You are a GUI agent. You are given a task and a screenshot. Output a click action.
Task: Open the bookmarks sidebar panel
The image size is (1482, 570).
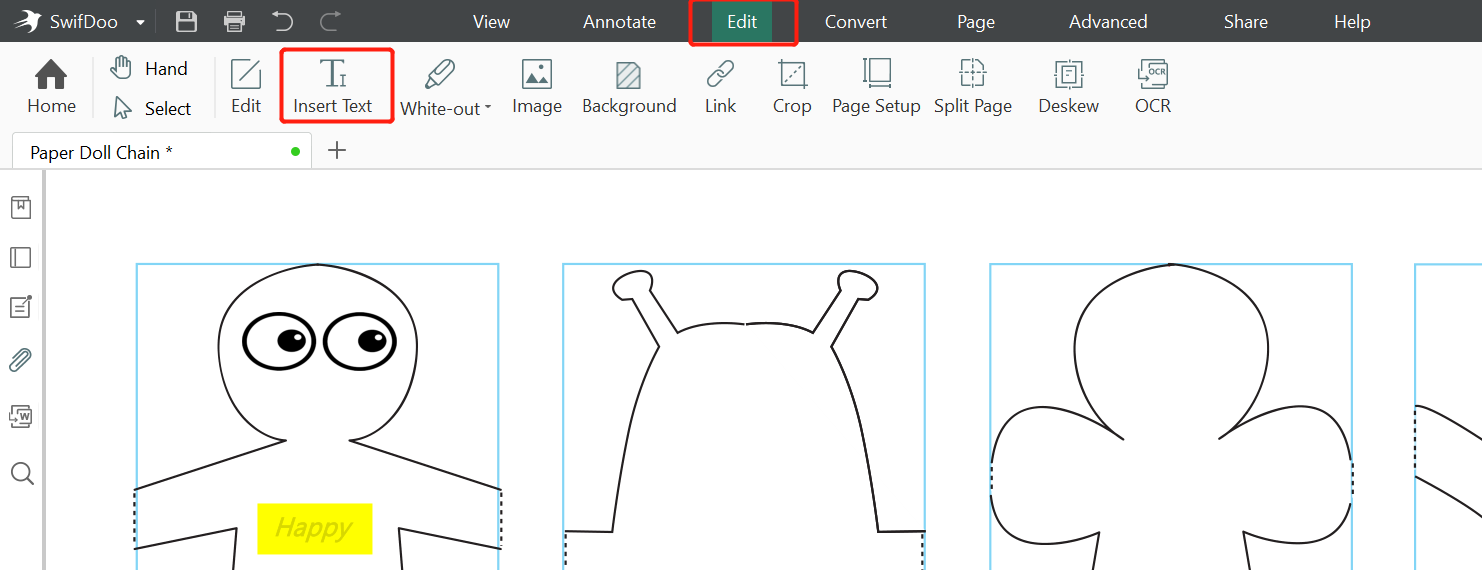(21, 207)
